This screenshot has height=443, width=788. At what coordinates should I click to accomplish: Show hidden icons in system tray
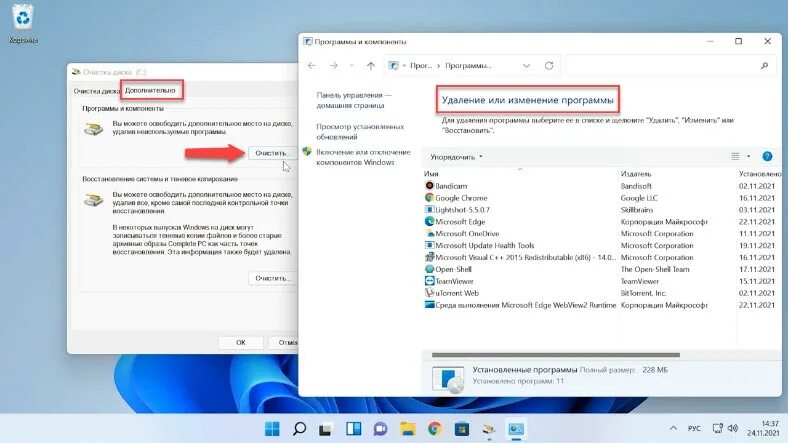click(x=673, y=428)
